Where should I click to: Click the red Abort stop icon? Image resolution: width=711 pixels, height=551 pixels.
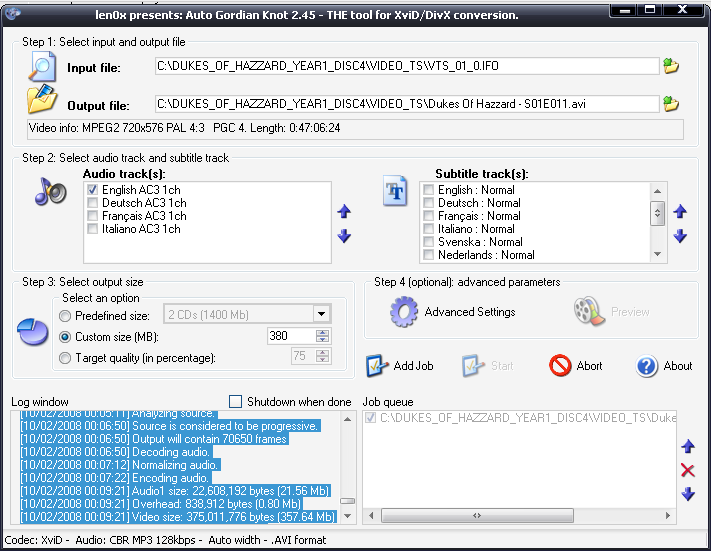pyautogui.click(x=560, y=366)
